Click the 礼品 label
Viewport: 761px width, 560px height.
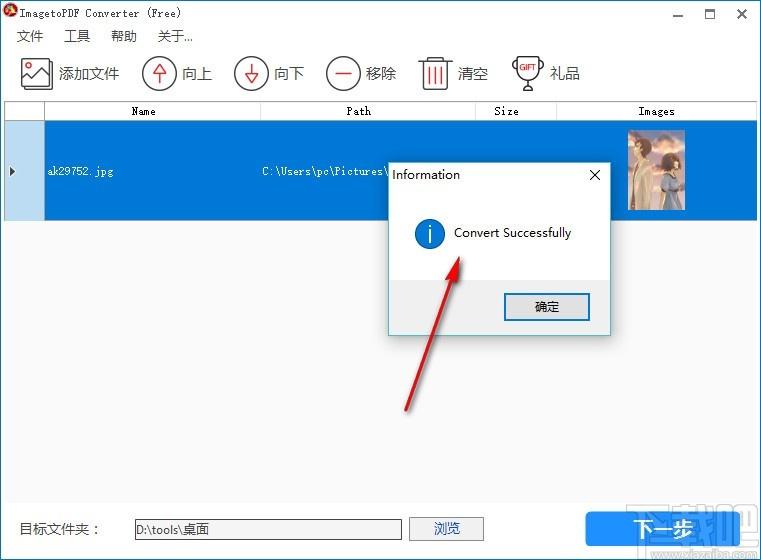pyautogui.click(x=565, y=74)
